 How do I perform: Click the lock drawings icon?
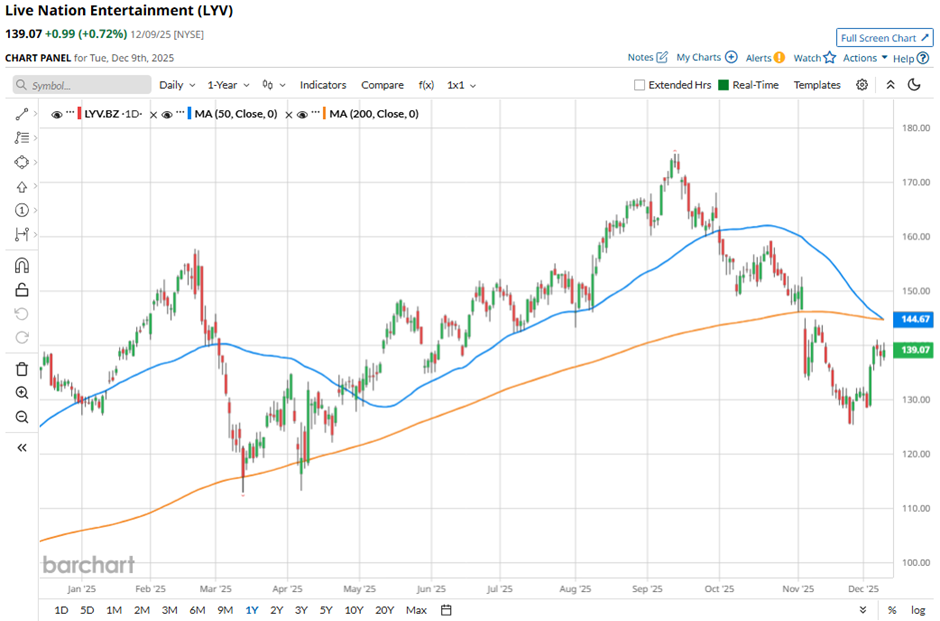tap(21, 290)
